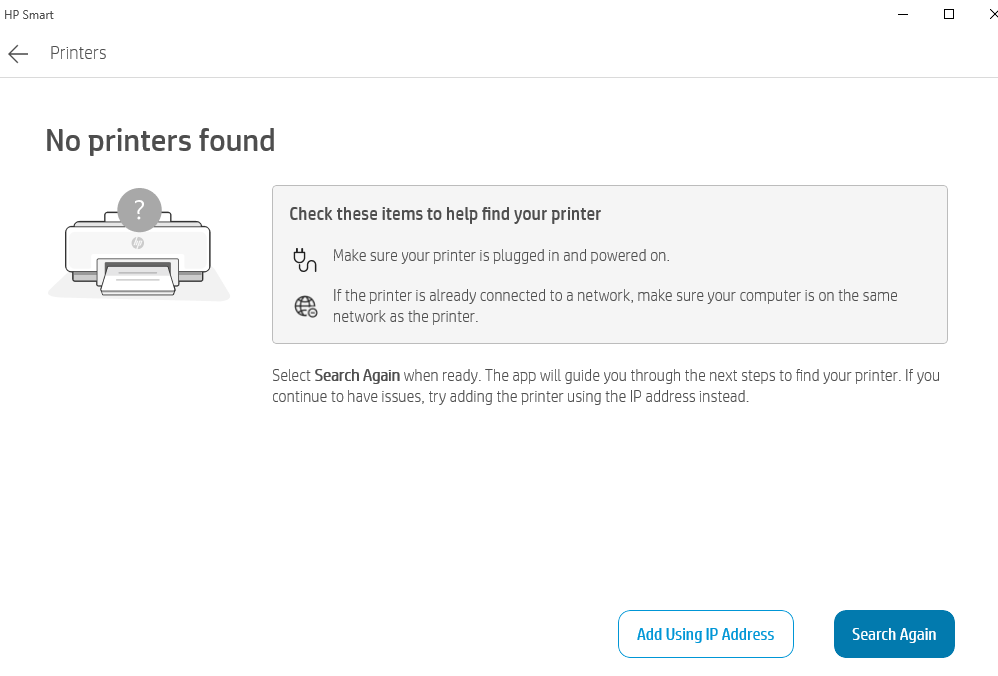998x676 pixels.
Task: Click the Add Using IP Address button
Action: (x=705, y=634)
